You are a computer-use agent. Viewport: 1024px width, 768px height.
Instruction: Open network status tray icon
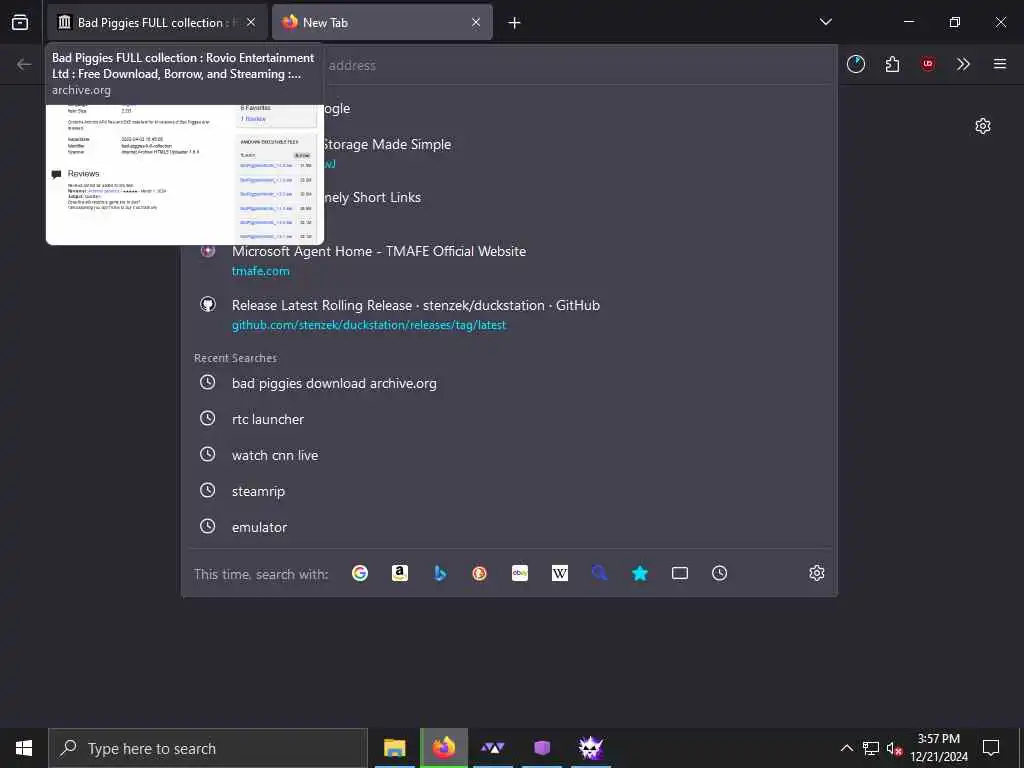click(x=871, y=748)
